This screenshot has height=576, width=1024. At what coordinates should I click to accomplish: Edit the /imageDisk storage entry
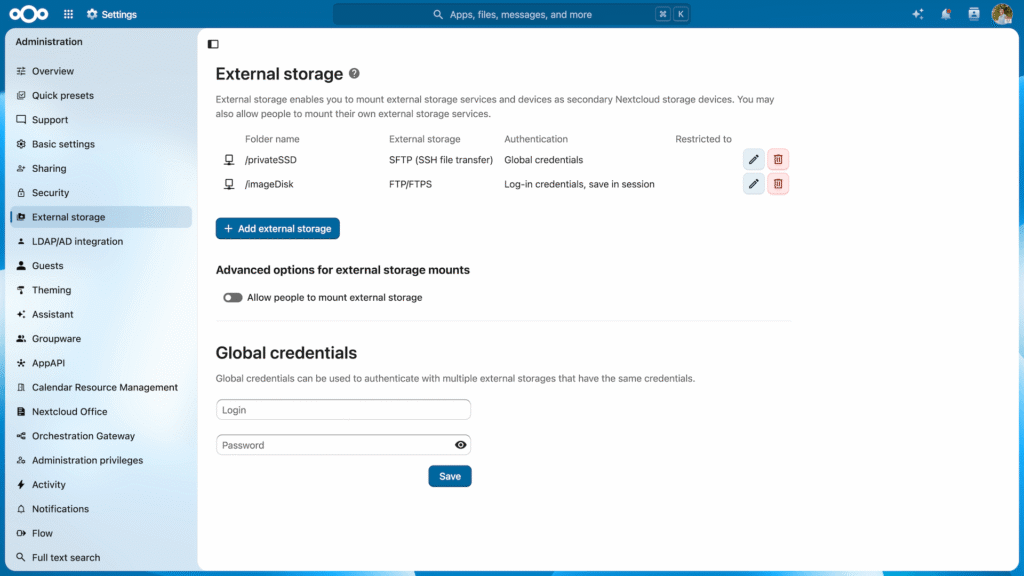pyautogui.click(x=754, y=184)
